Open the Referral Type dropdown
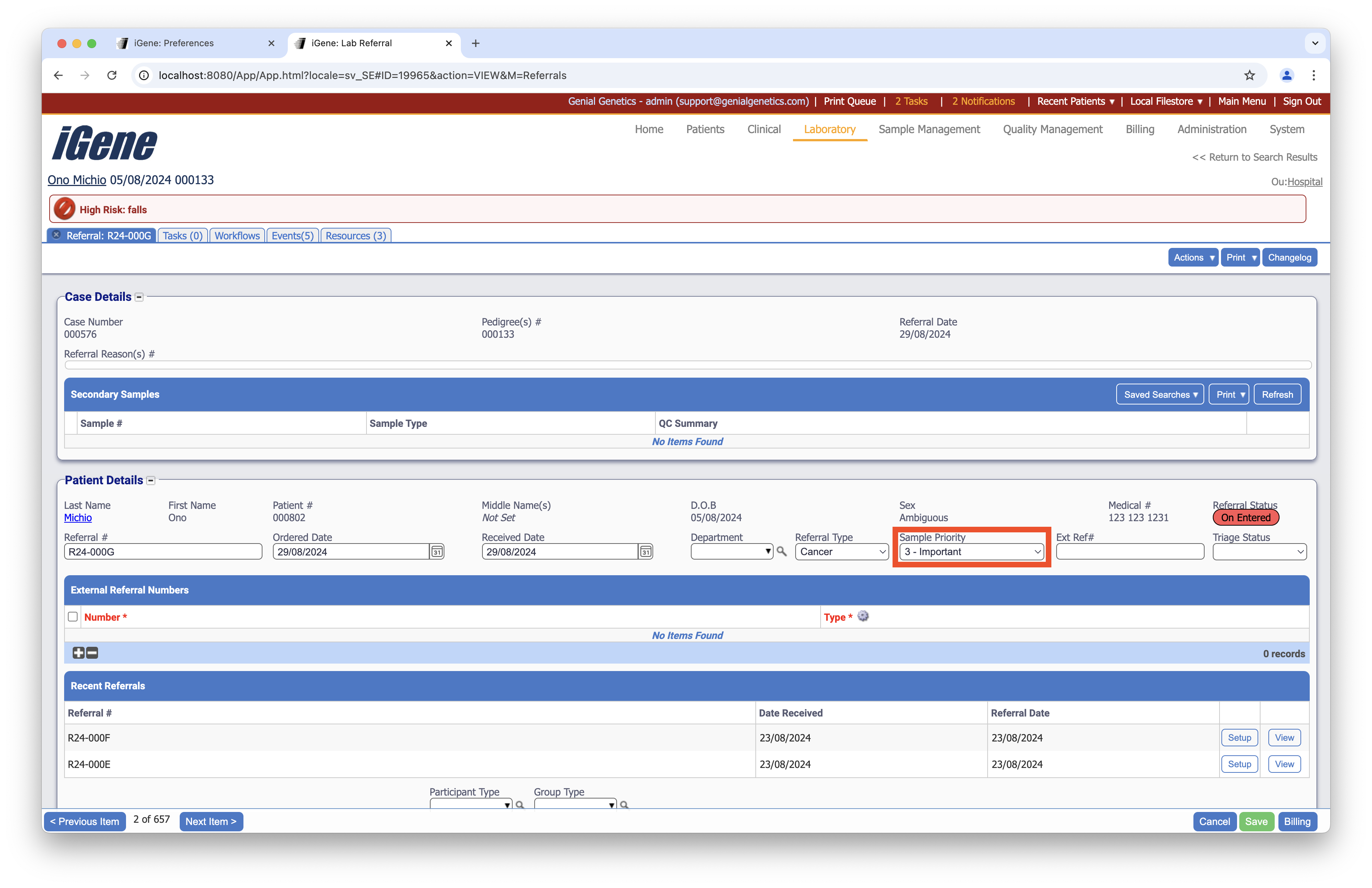The height and width of the screenshot is (888, 1372). [x=841, y=551]
